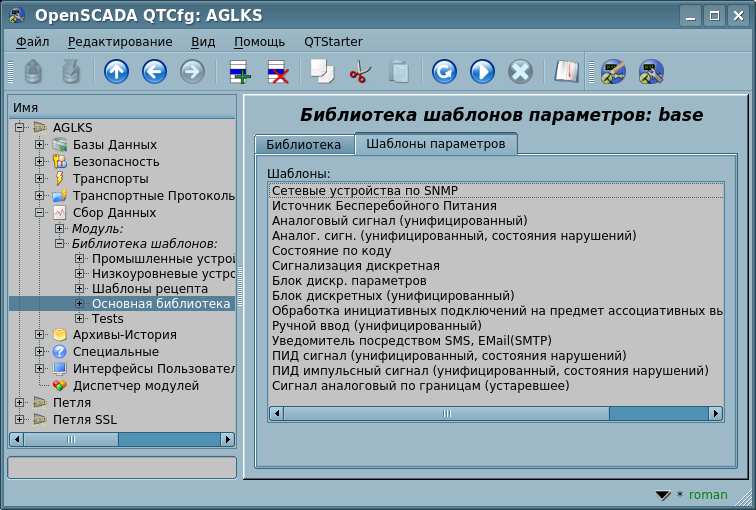Cut item using the scissors icon
This screenshot has height=510, width=756.
point(360,72)
